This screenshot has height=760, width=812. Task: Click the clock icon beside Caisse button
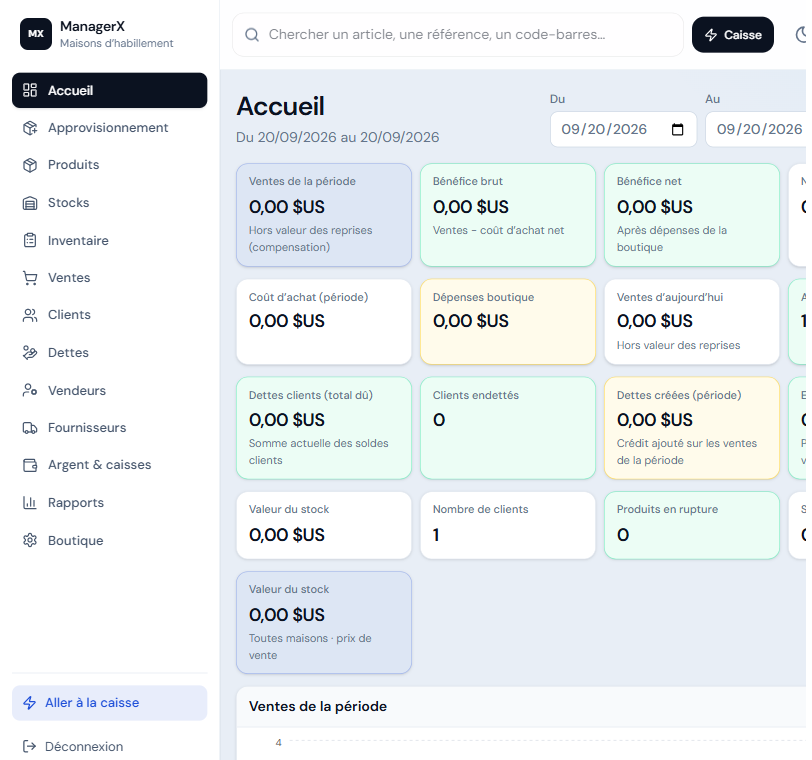point(801,35)
